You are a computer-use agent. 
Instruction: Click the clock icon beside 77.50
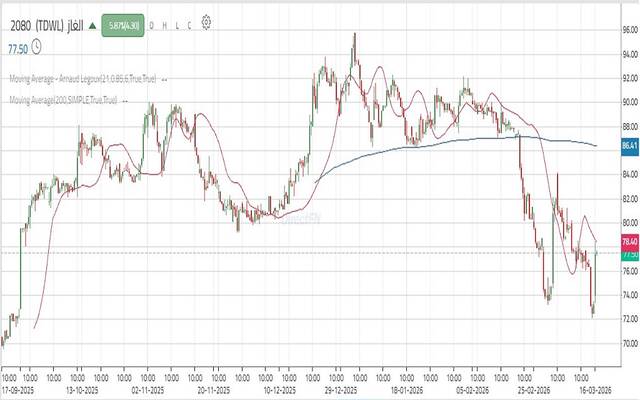point(37,46)
